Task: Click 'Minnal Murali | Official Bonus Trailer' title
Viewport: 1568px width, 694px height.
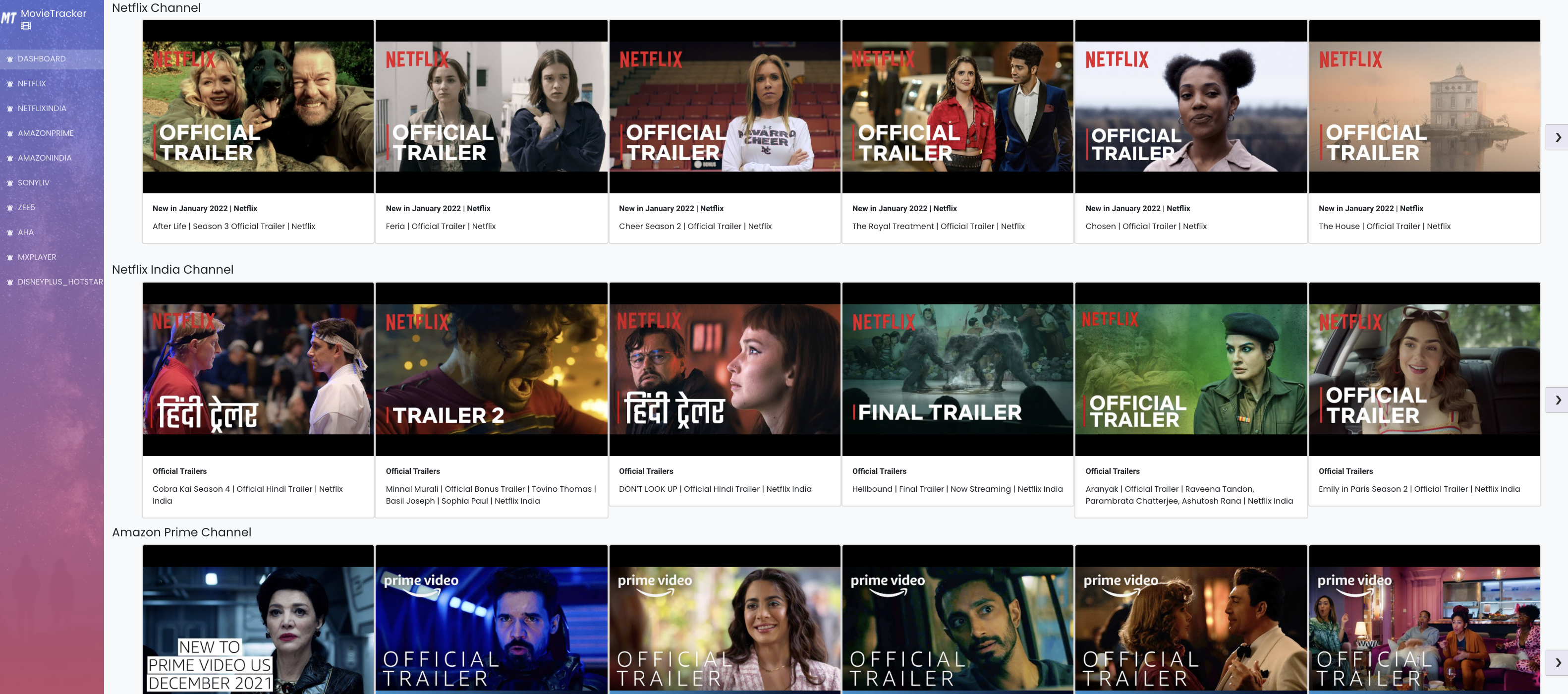Action: (491, 495)
